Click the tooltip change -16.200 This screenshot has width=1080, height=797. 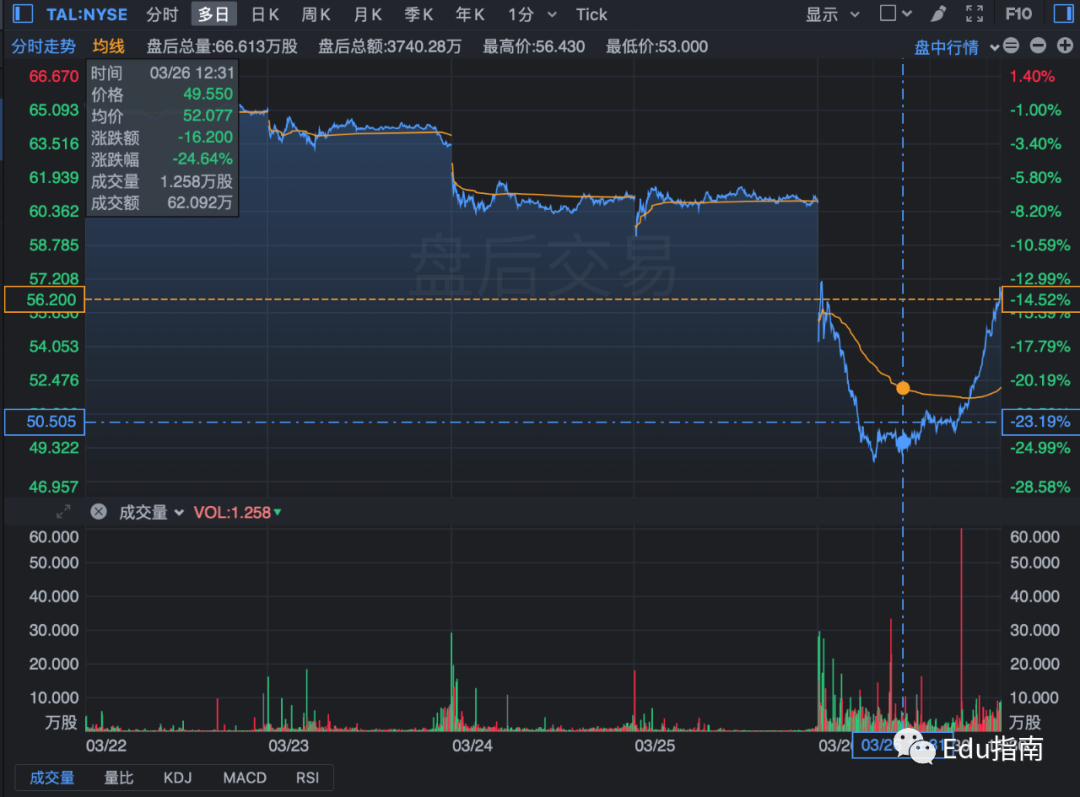205,137
